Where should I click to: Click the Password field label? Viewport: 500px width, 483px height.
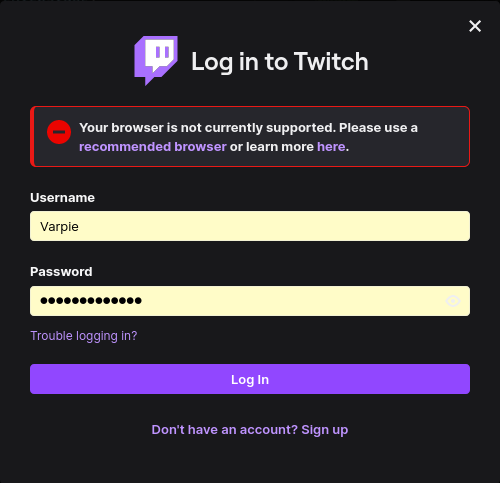coord(61,272)
